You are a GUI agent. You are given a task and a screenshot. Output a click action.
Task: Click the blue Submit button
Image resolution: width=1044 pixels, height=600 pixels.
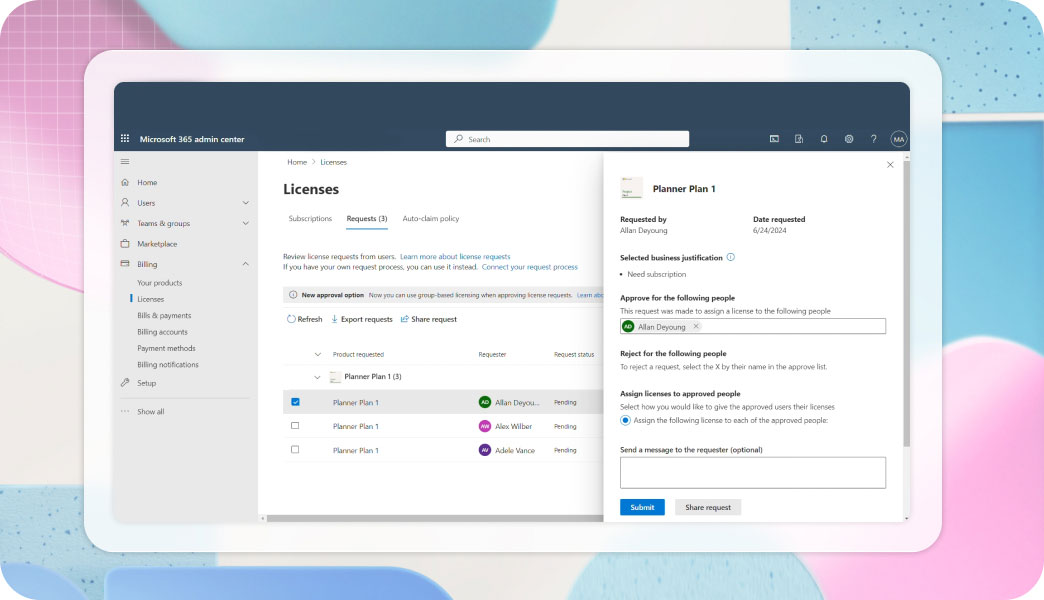point(642,507)
